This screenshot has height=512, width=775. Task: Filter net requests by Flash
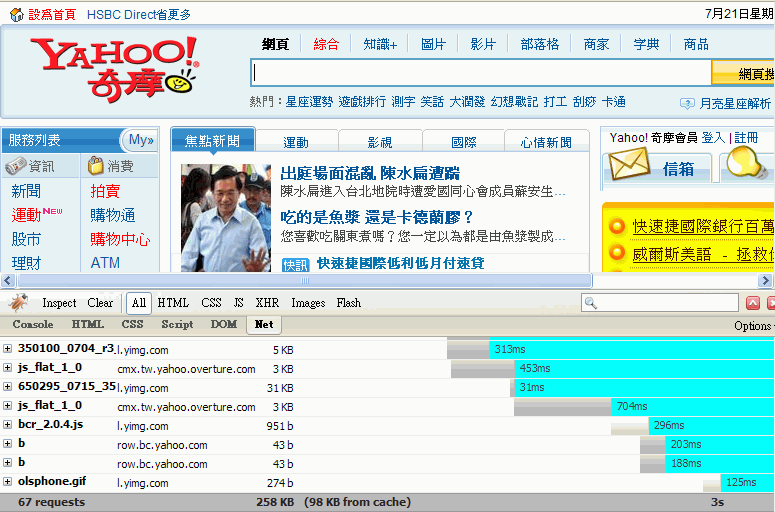point(348,302)
